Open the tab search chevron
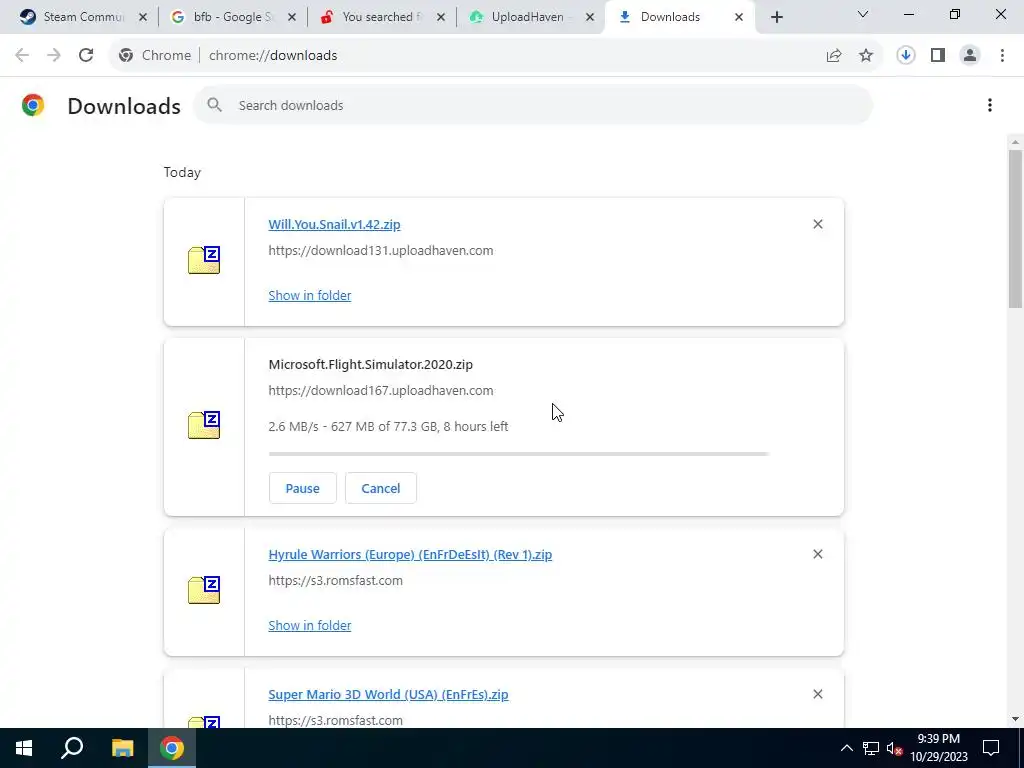The image size is (1024, 768). tap(863, 14)
